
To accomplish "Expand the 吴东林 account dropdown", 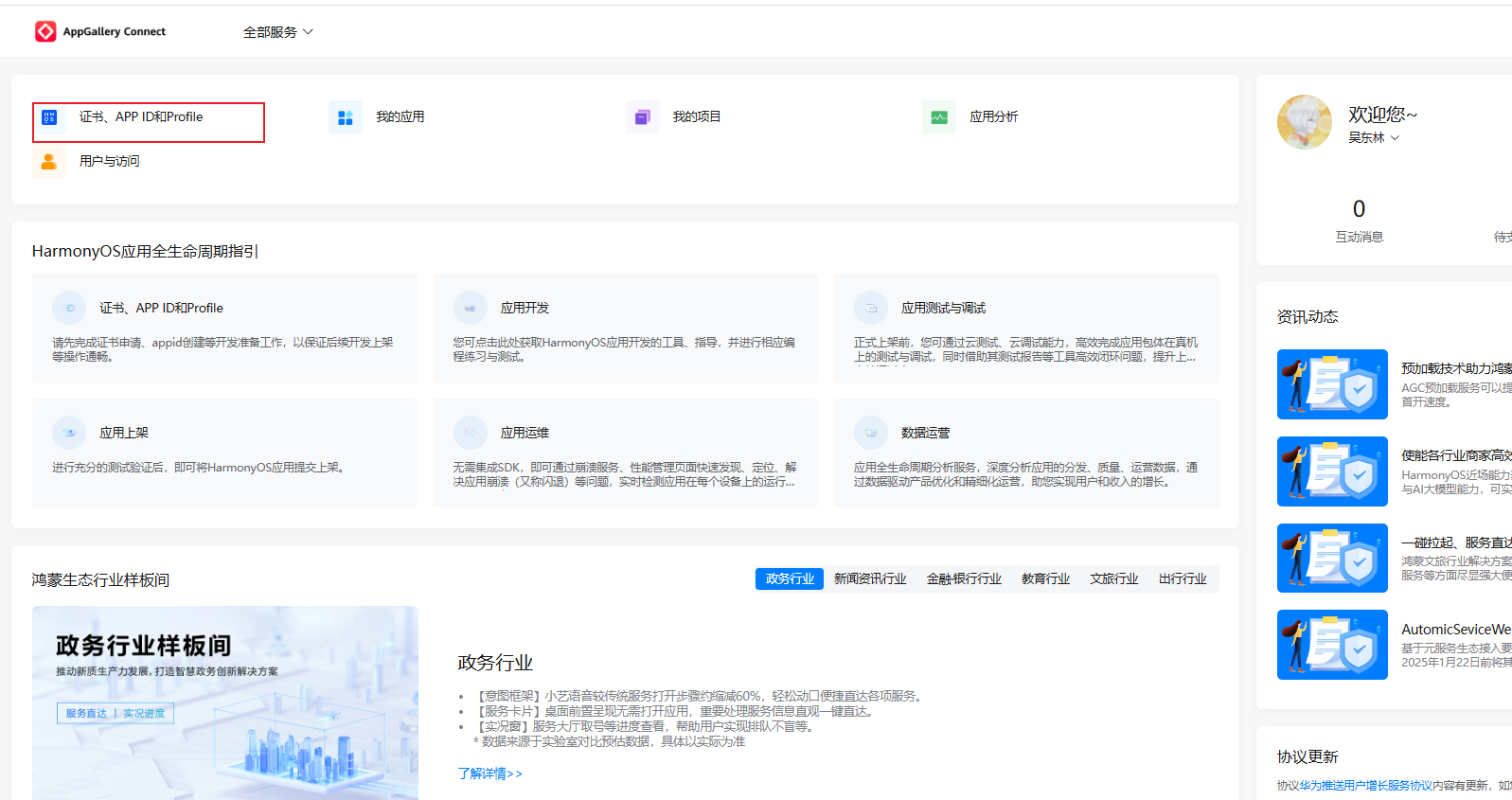I will [1374, 137].
